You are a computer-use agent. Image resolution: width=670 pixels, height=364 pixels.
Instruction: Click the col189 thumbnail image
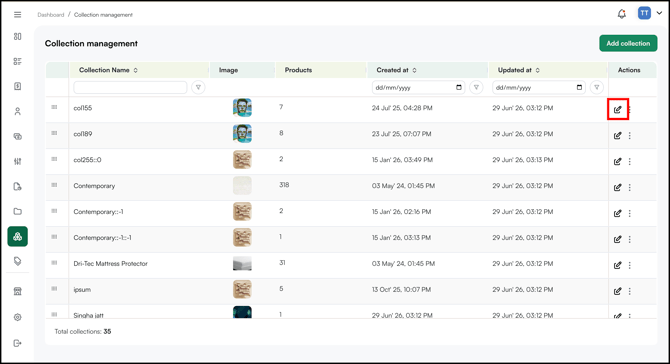(x=242, y=134)
